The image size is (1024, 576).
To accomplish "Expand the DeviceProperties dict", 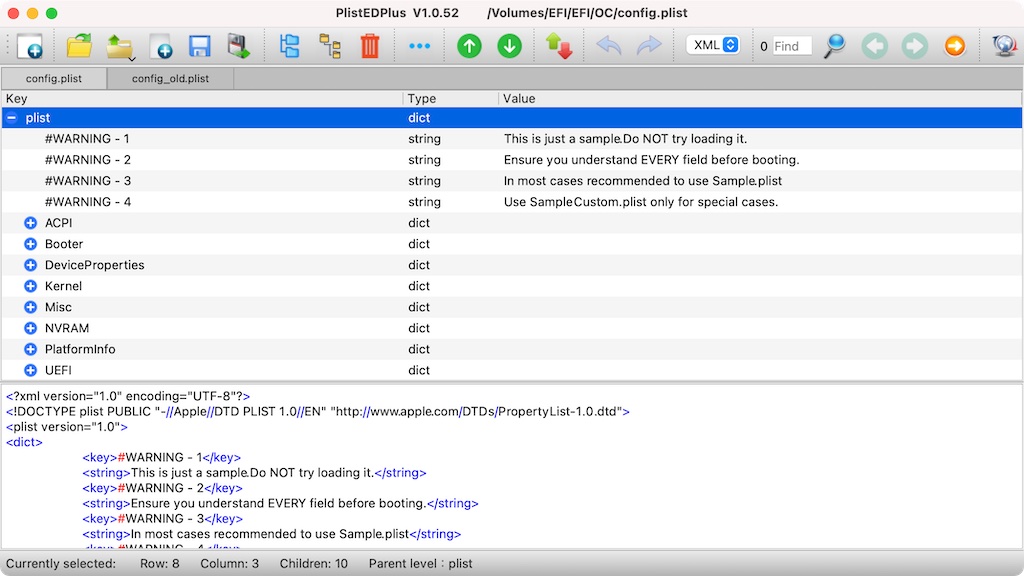I will [x=31, y=265].
